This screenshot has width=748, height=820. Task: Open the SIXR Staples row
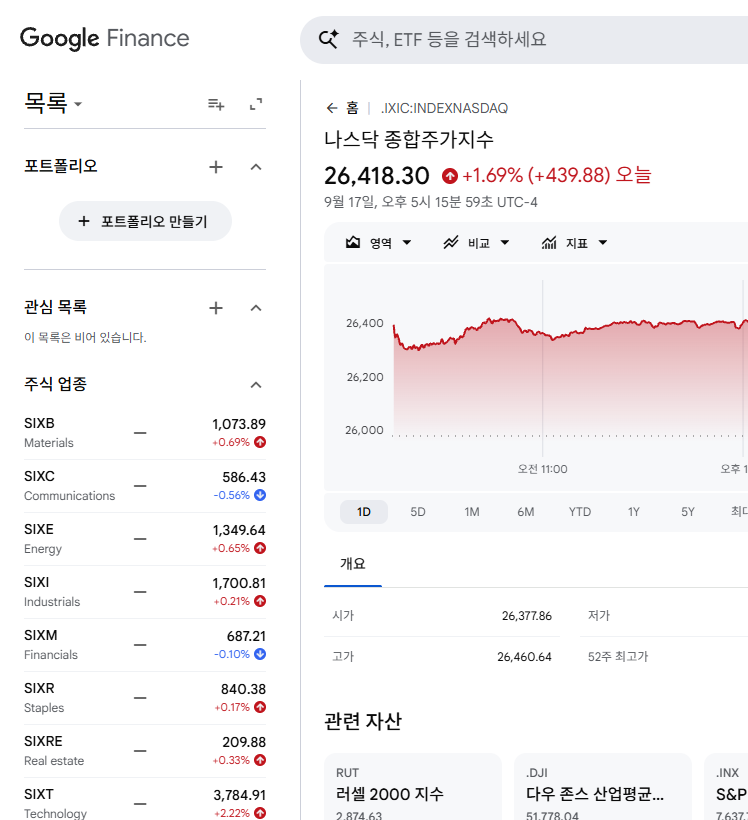pyautogui.click(x=145, y=698)
